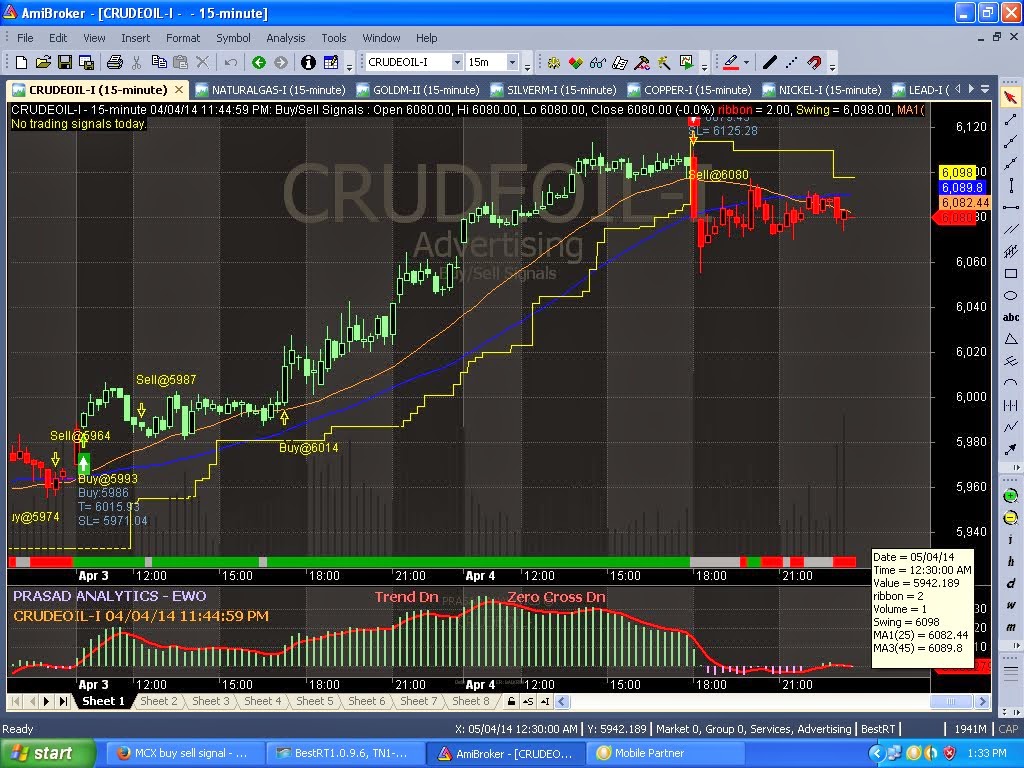Click the green back navigation arrow
Screen dimensions: 1024x768
258,62
